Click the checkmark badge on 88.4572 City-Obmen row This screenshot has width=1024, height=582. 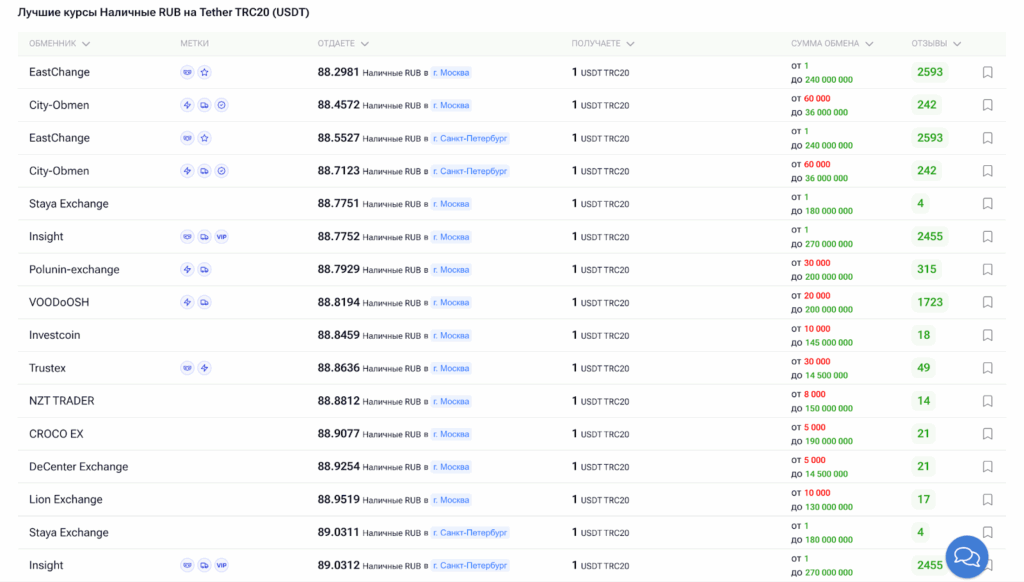pos(222,105)
